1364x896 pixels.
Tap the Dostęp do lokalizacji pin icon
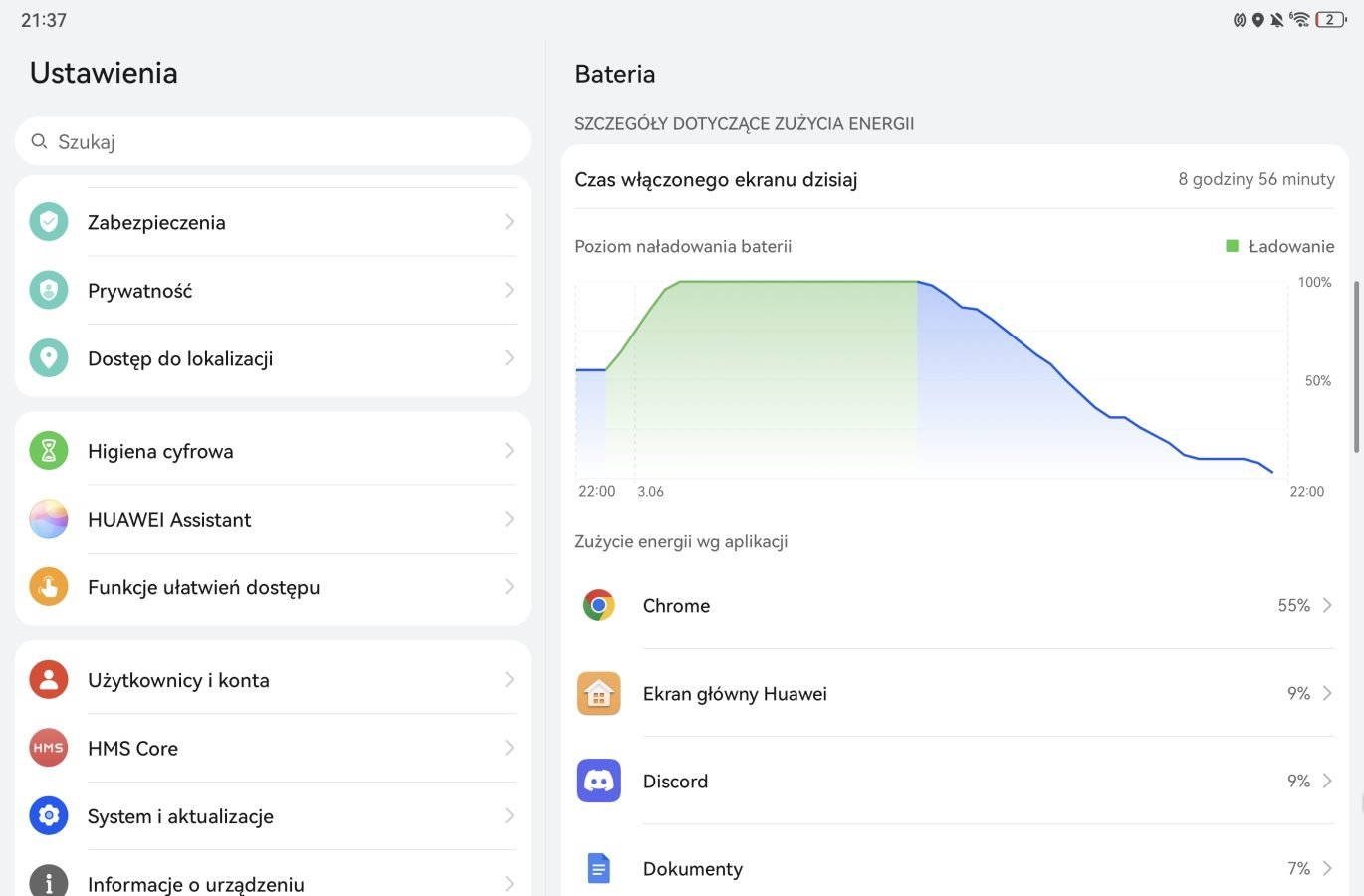(x=49, y=358)
